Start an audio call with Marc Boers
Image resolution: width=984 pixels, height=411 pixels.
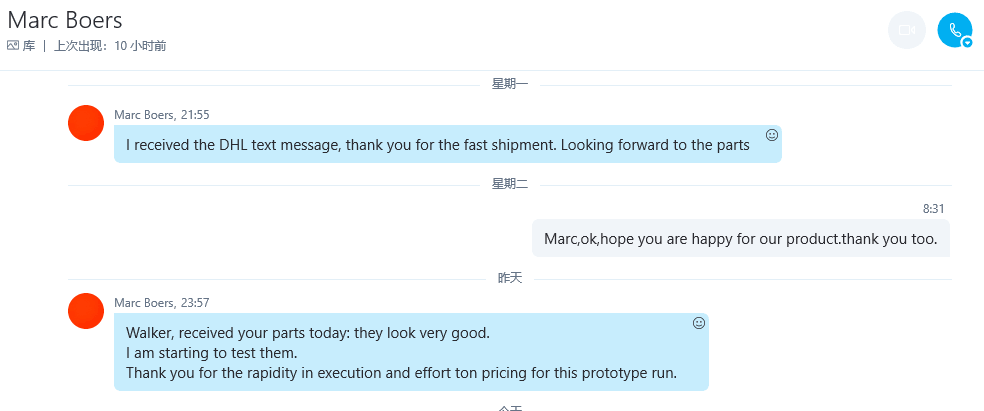[953, 29]
